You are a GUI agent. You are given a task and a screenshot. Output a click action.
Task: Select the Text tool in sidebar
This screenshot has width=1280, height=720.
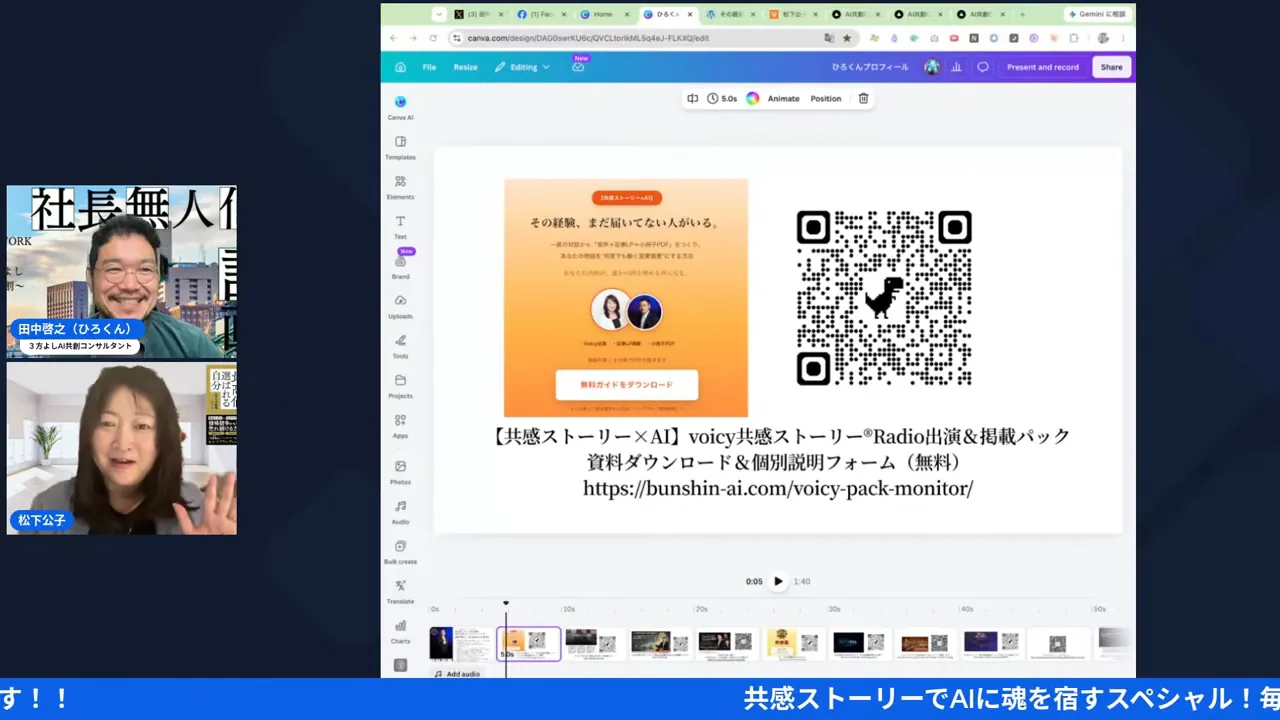[x=400, y=227]
